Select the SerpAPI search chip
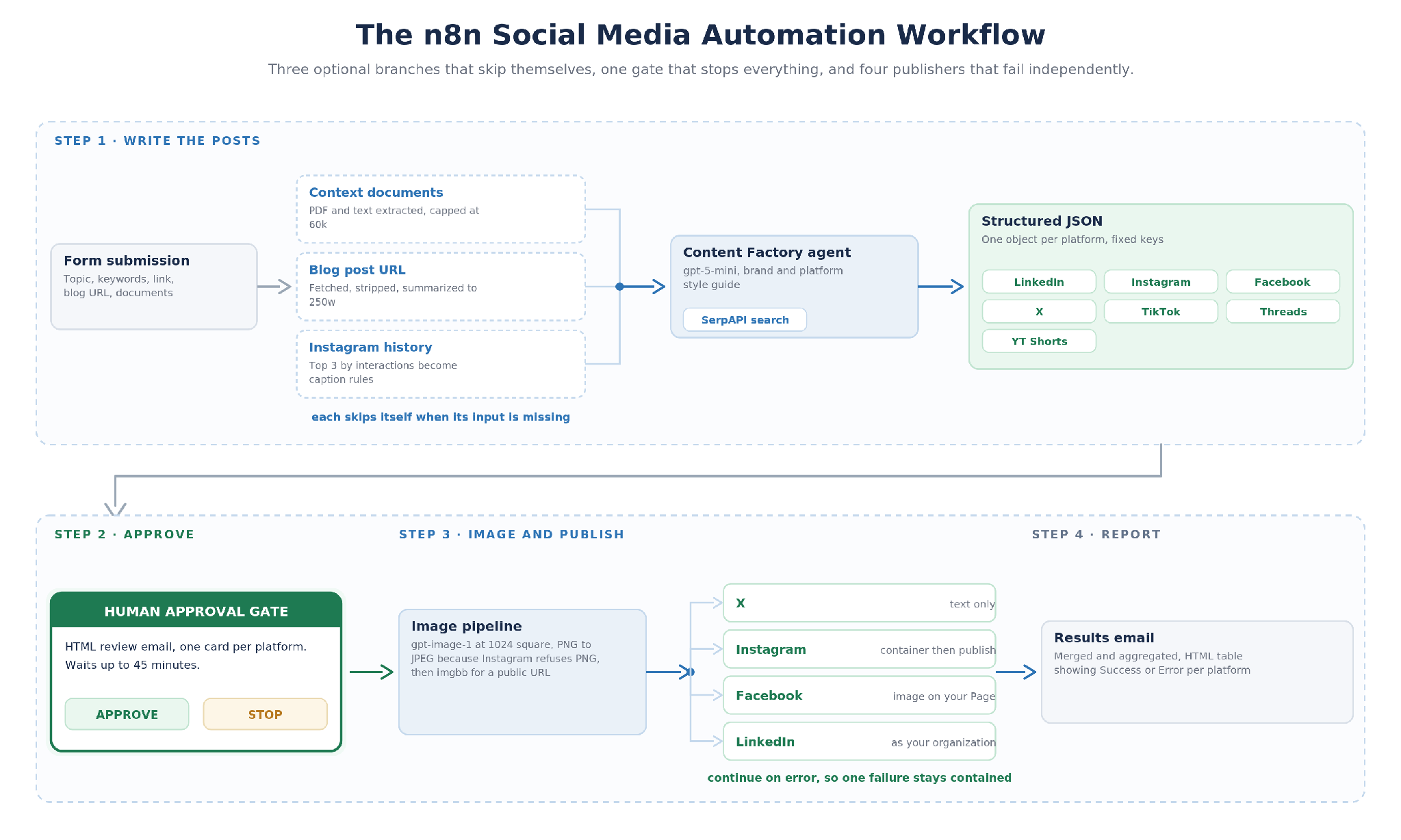This screenshot has width=1401, height=840. coord(745,319)
